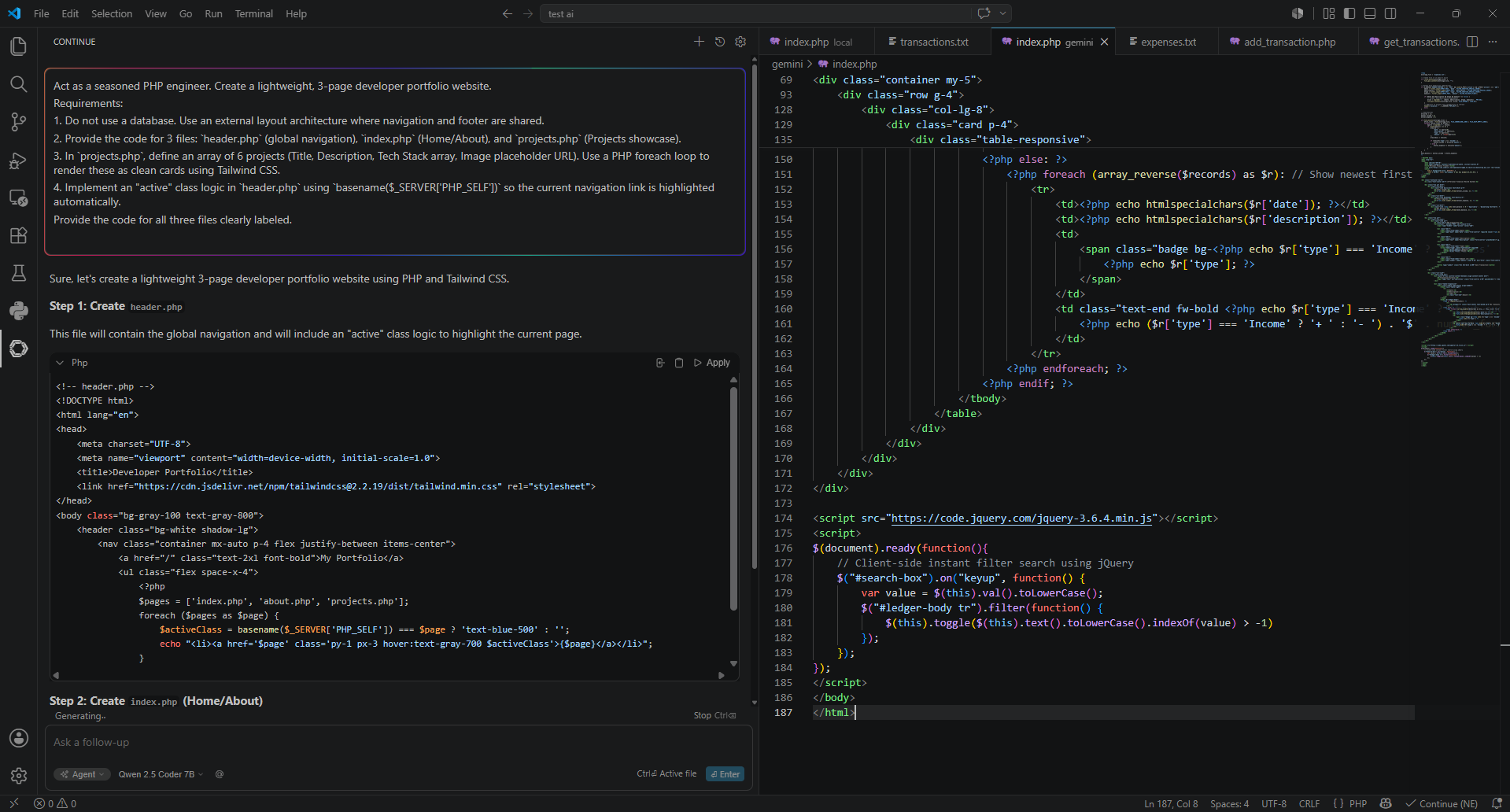Click the Ask a follow-up input field
This screenshot has width=1510, height=812.
(398, 742)
